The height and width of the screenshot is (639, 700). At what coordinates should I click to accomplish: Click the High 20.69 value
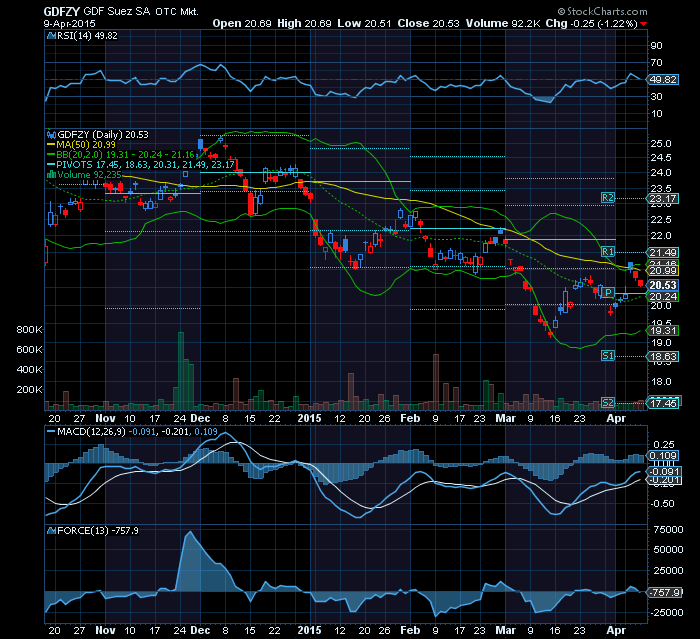(304, 24)
